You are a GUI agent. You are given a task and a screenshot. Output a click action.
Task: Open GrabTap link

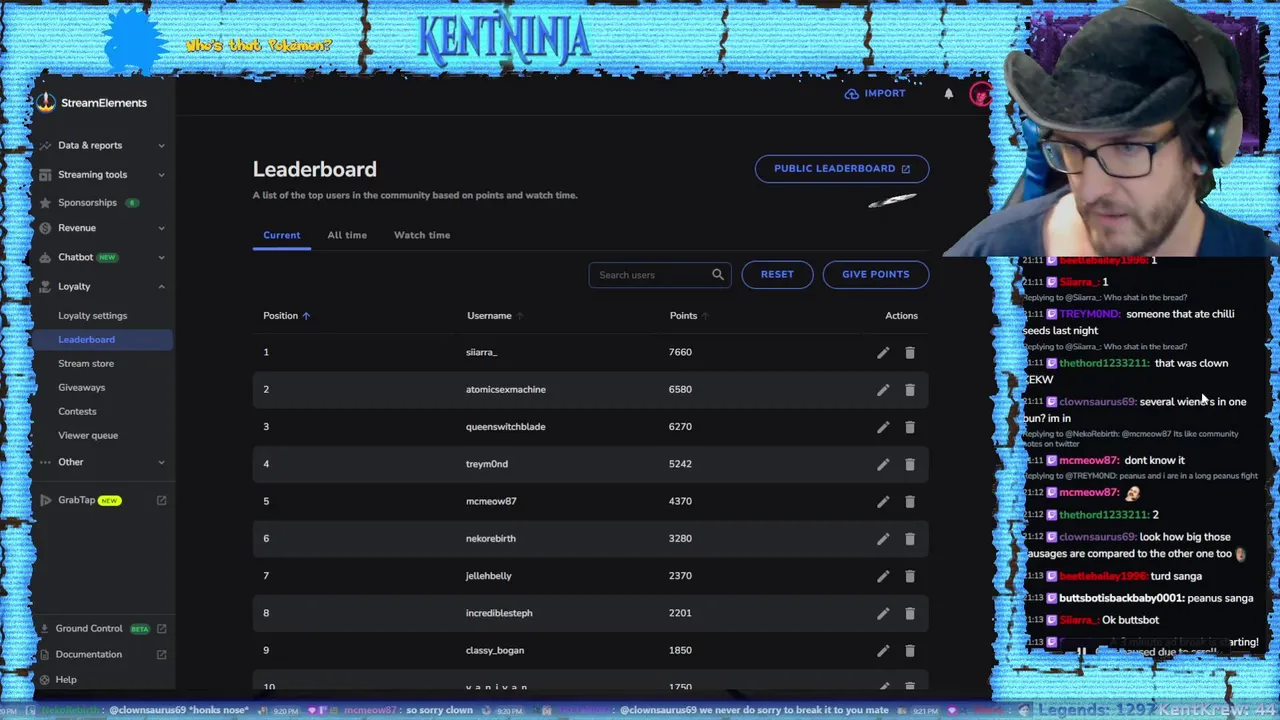pyautogui.click(x=76, y=500)
